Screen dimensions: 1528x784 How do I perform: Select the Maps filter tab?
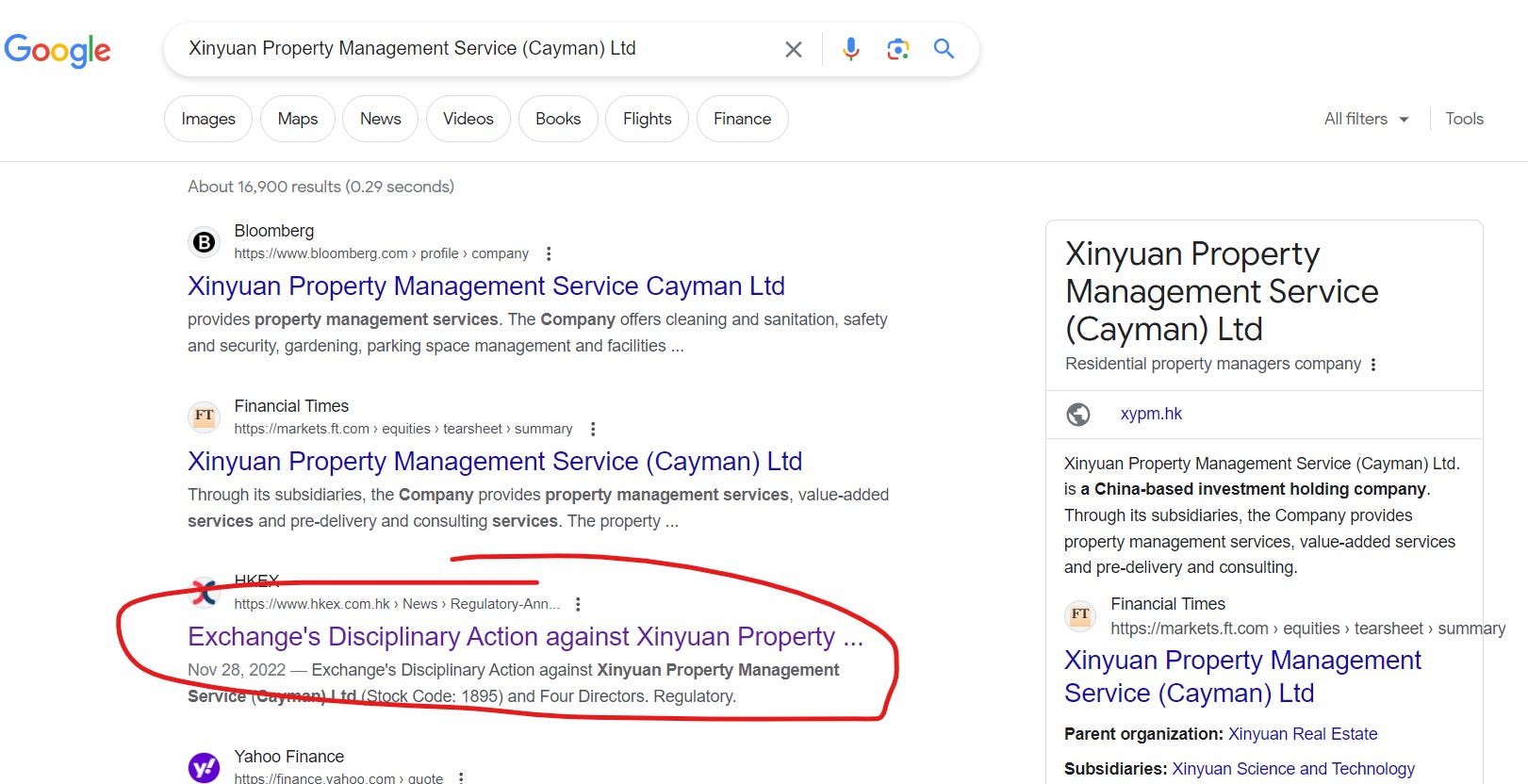click(298, 119)
